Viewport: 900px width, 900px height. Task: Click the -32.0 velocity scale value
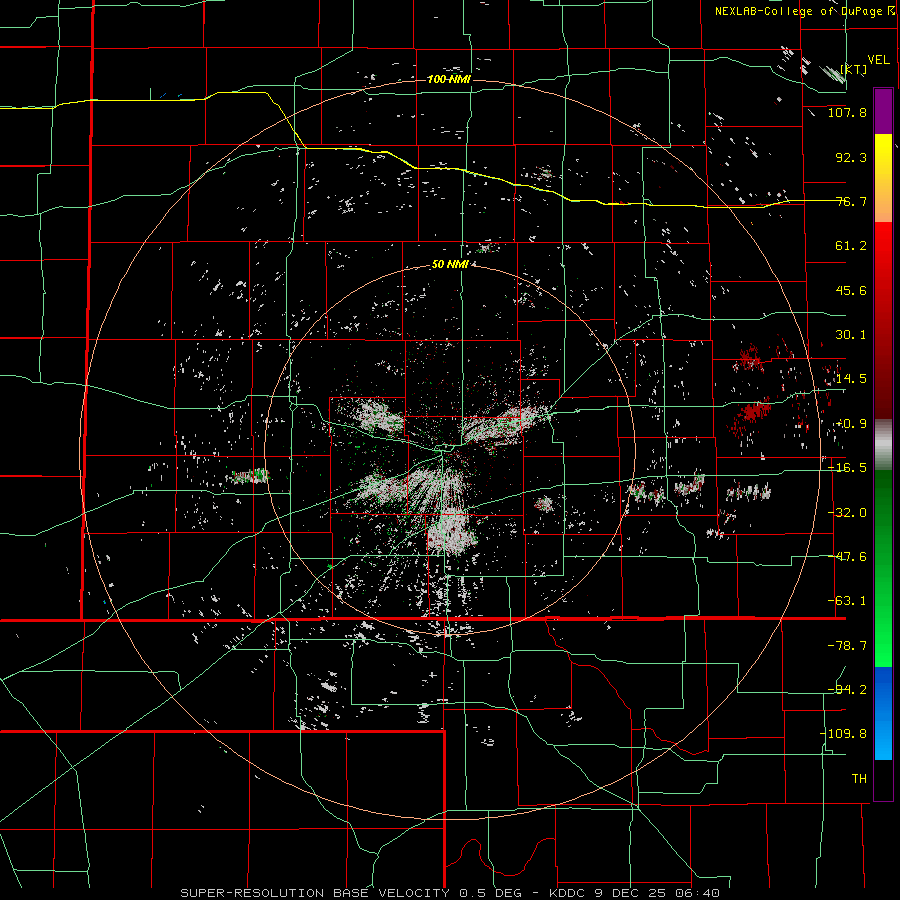pyautogui.click(x=847, y=513)
